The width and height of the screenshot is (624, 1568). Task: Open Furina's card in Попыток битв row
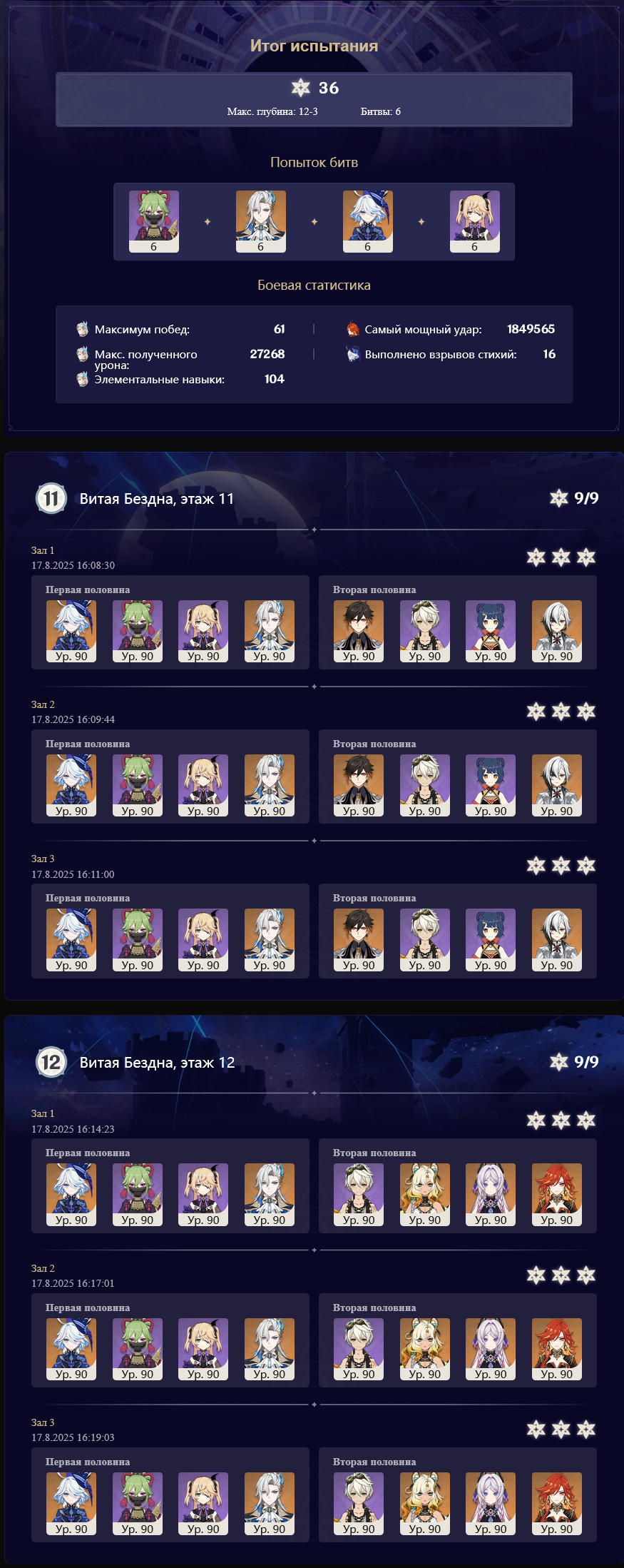(367, 221)
